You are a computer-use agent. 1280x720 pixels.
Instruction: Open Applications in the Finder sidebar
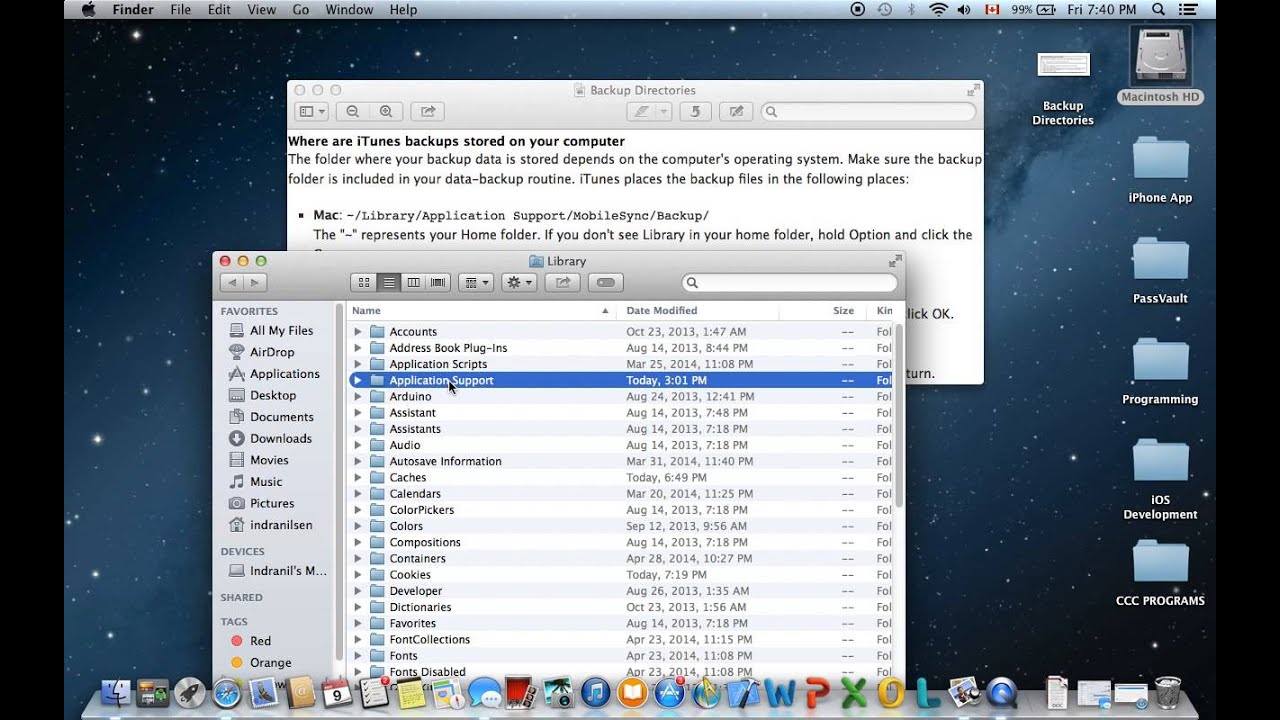point(285,374)
